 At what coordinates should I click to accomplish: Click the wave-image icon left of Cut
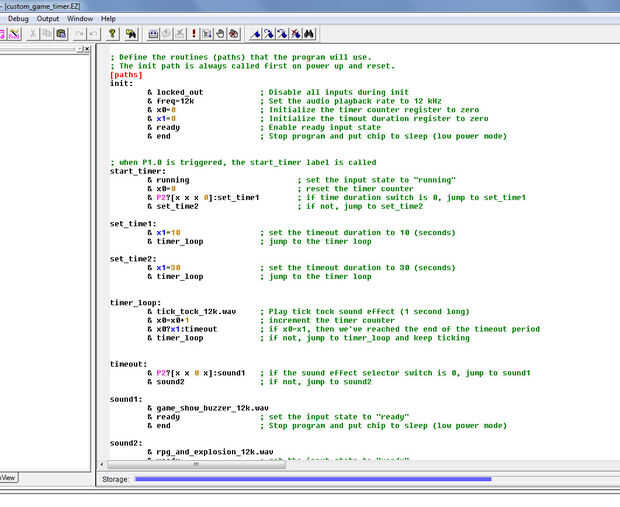click(15, 34)
